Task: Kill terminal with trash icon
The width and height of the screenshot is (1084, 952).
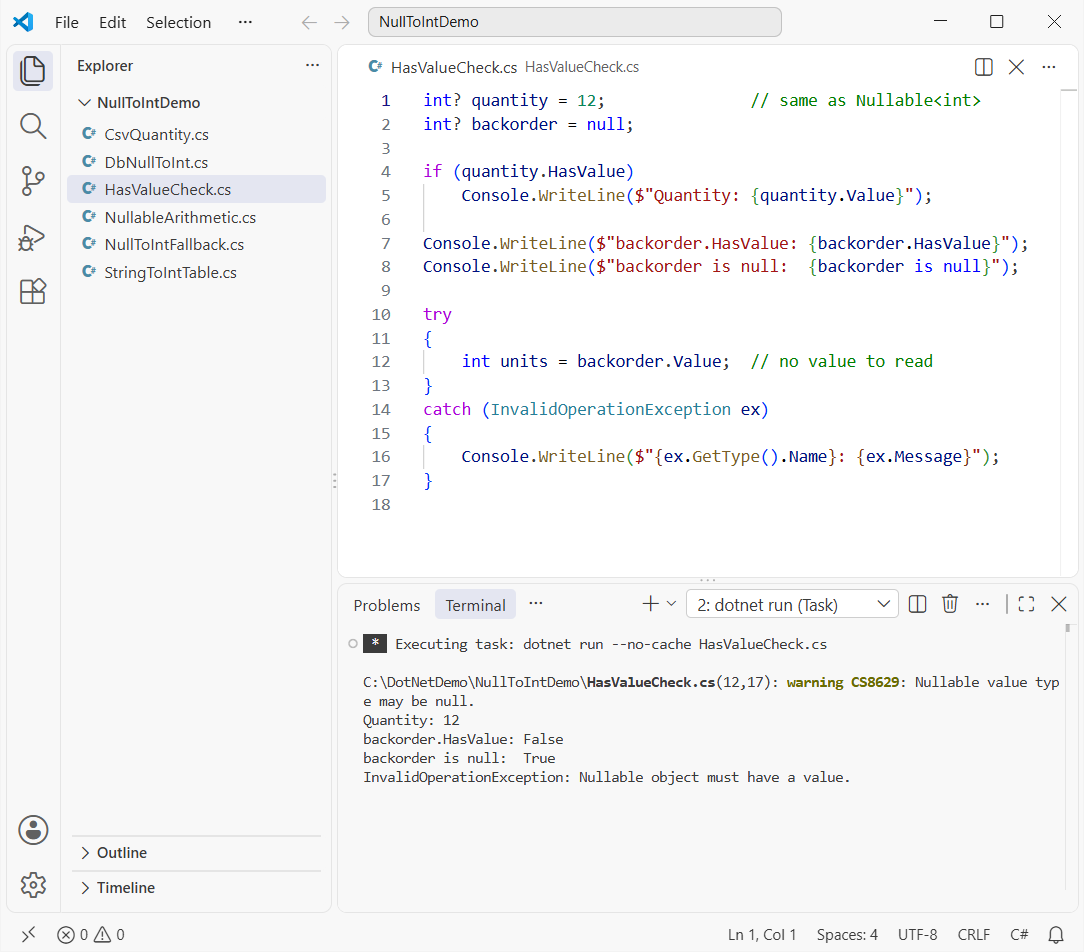Action: pos(950,604)
